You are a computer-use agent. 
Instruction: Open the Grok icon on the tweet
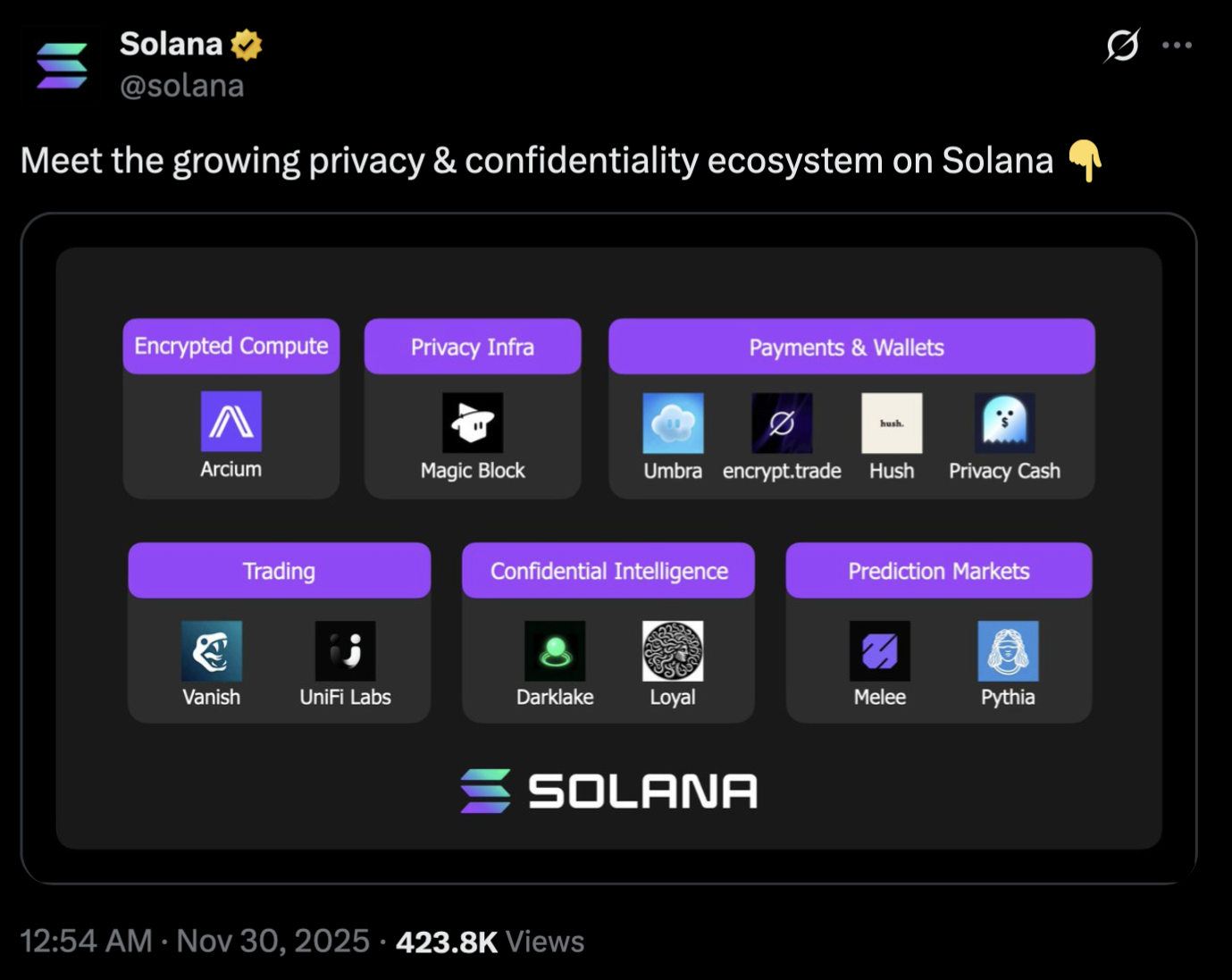coord(1122,45)
